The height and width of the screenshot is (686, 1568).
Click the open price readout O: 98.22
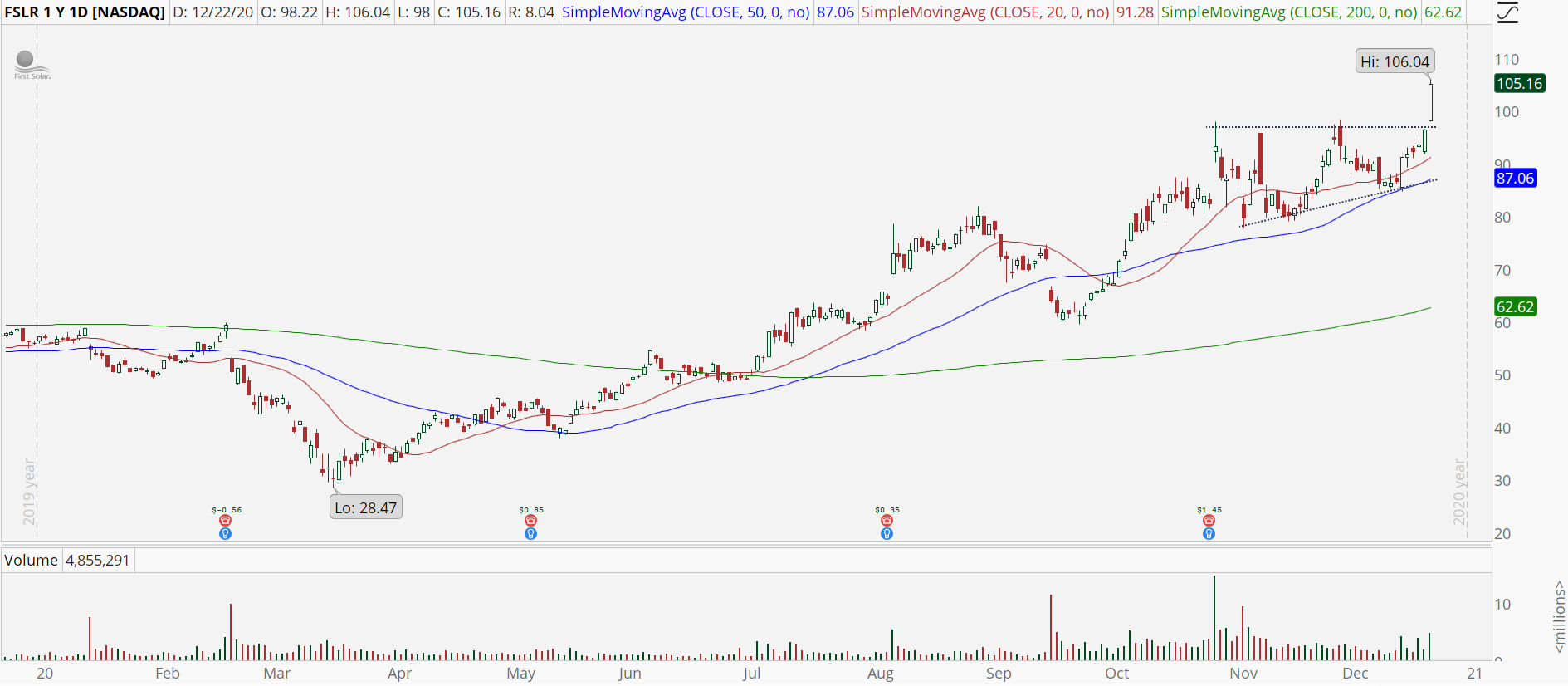[x=290, y=12]
